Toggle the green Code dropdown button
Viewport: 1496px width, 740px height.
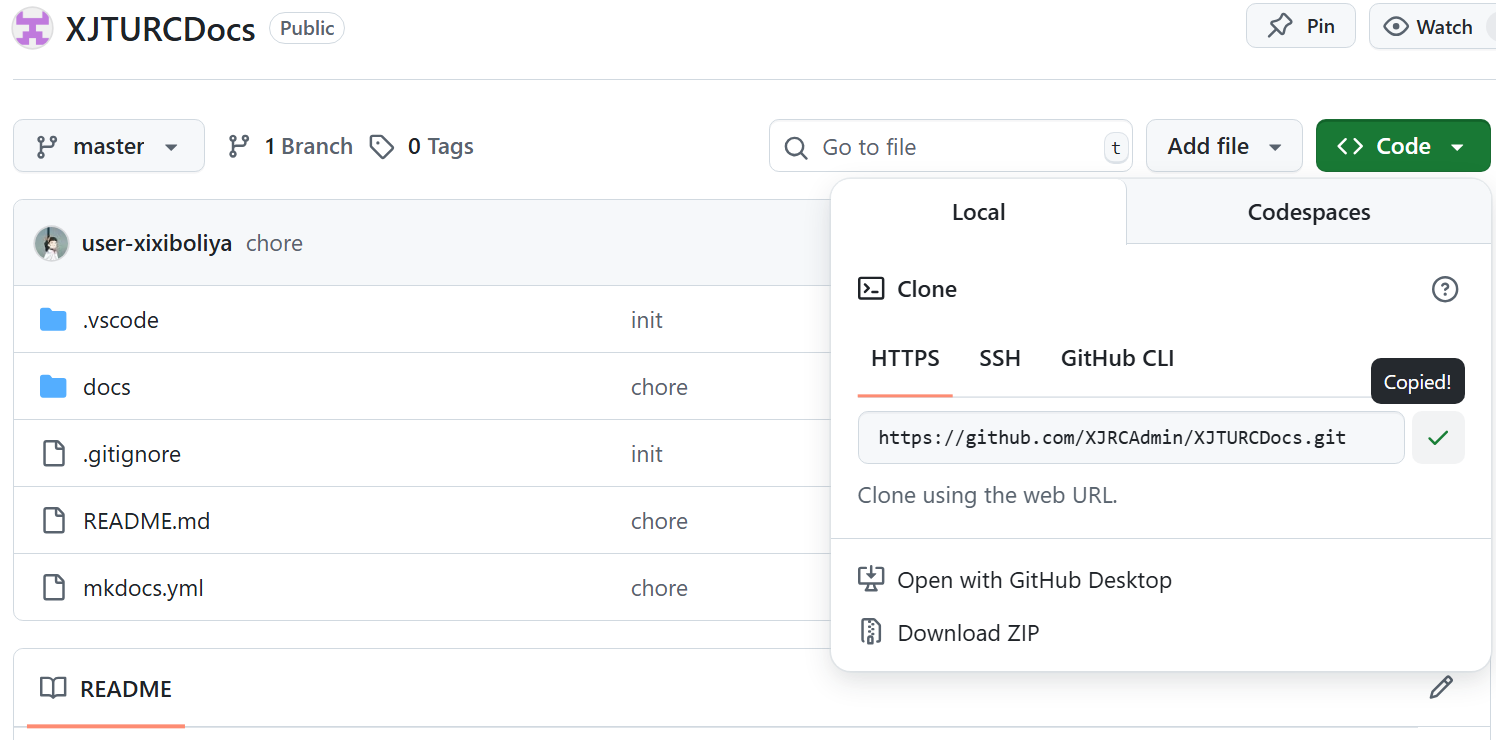(1402, 146)
